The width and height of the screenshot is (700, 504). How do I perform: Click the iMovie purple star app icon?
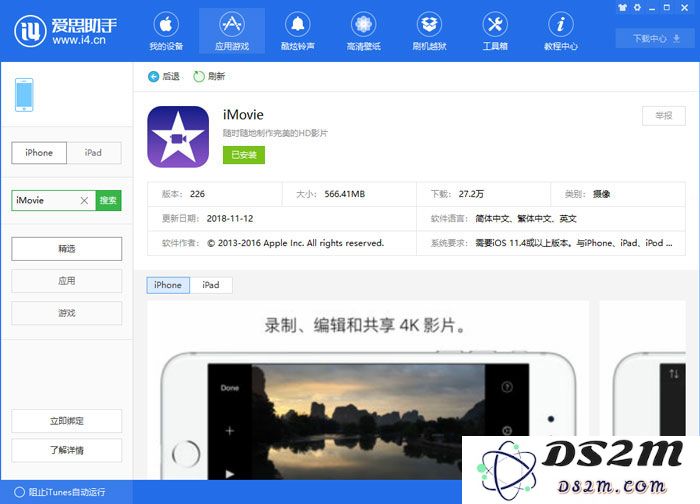pyautogui.click(x=178, y=137)
